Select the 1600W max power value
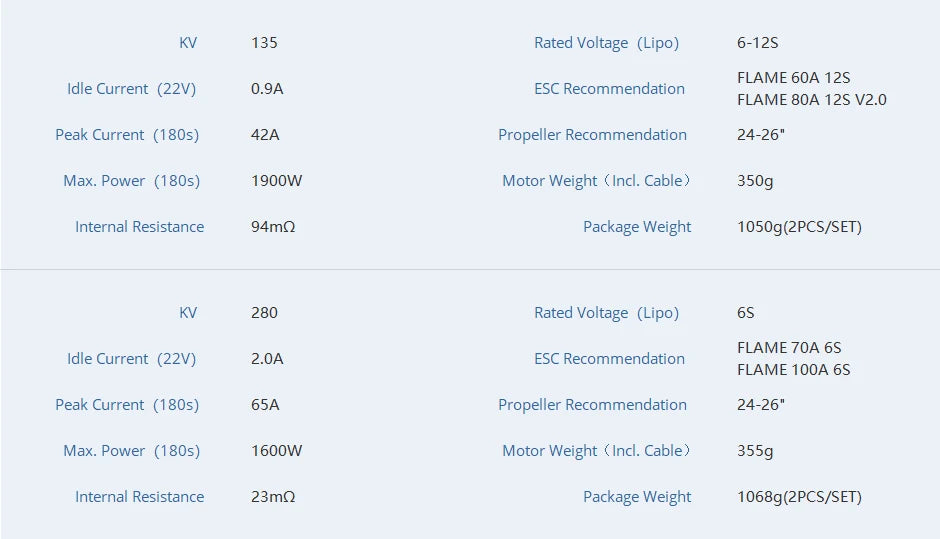The image size is (940, 539). click(x=276, y=451)
